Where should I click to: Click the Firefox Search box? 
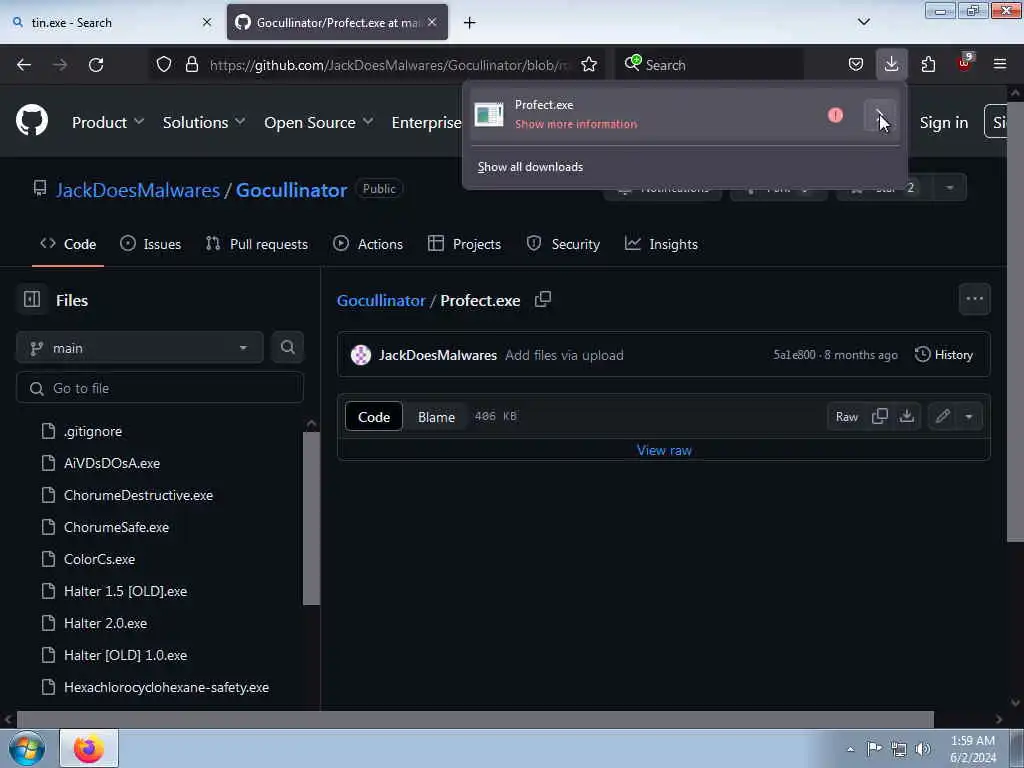709,65
